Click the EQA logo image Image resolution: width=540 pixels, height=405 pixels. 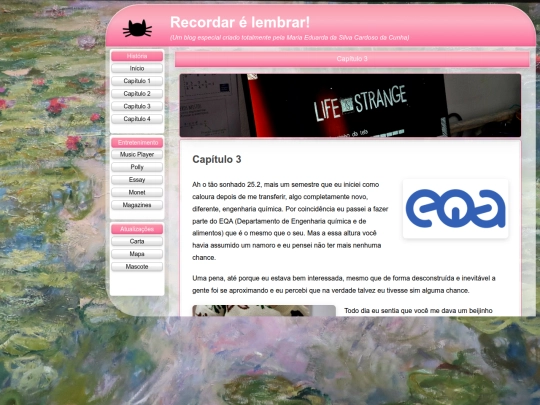455,208
